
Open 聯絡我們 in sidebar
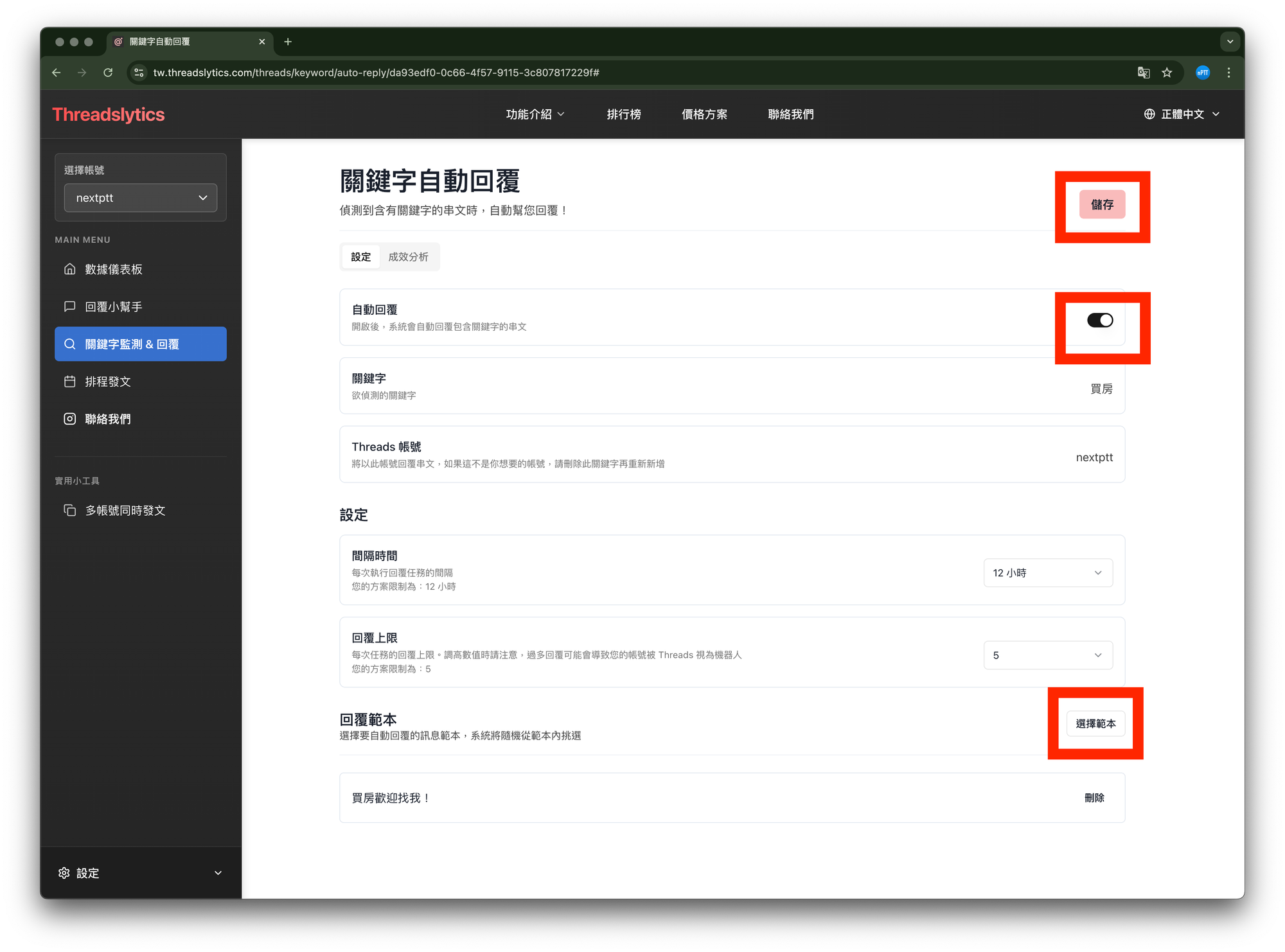point(141,419)
